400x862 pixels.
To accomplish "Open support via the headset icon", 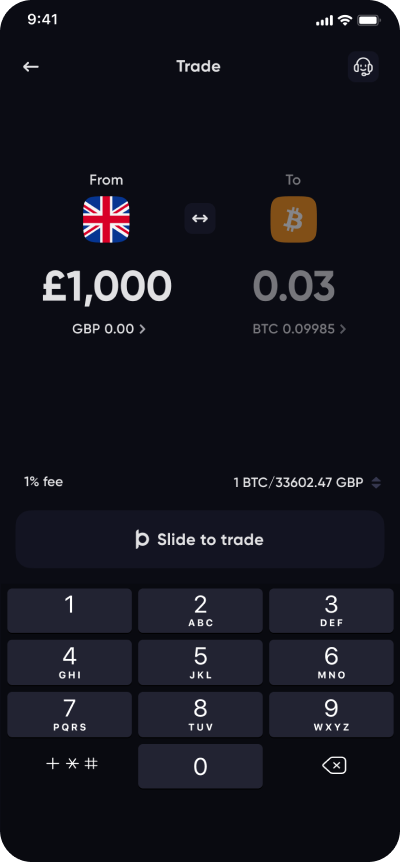I will tap(363, 67).
